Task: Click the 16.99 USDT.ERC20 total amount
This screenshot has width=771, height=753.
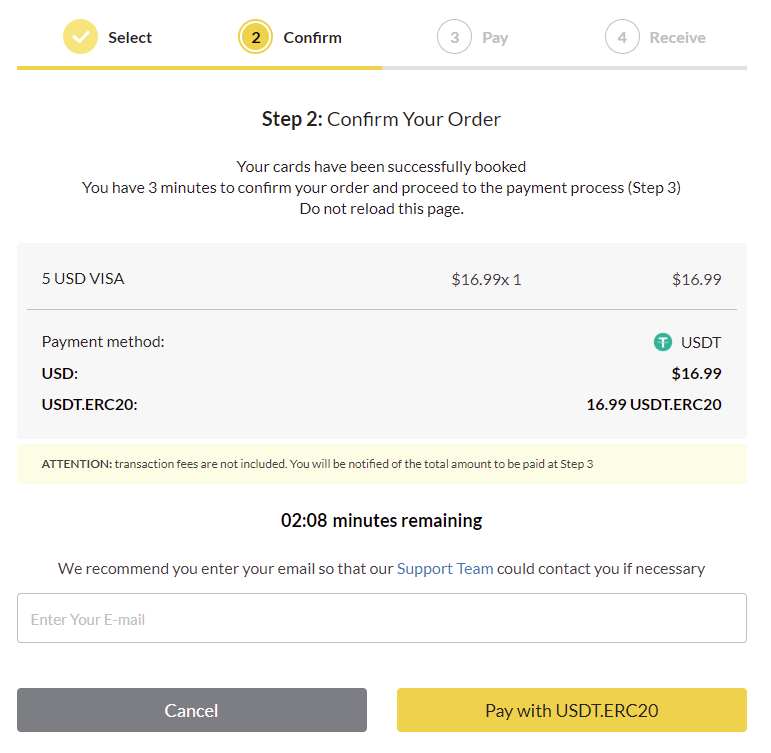Action: point(653,405)
